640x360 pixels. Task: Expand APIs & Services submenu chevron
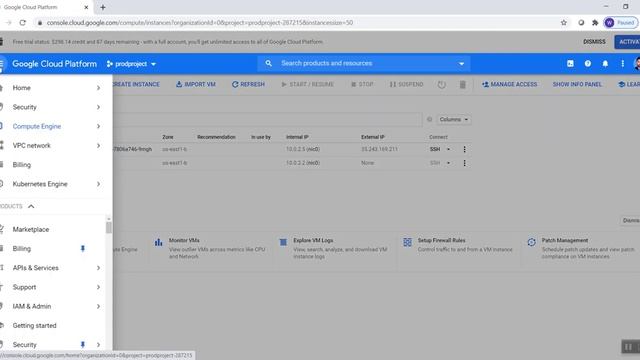pyautogui.click(x=98, y=268)
